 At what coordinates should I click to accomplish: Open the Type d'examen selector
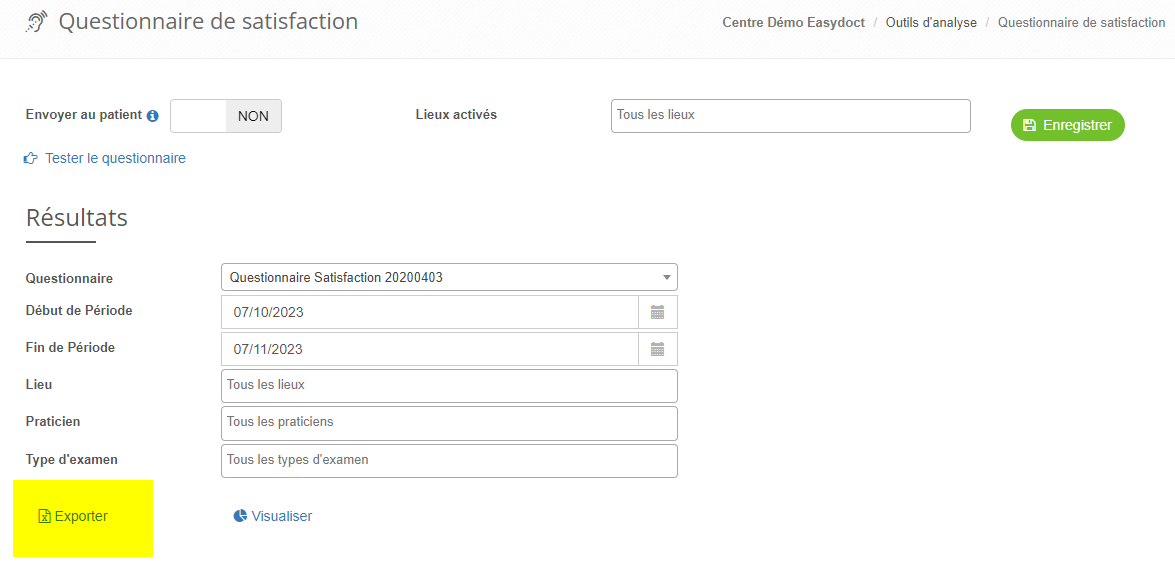[x=449, y=461]
